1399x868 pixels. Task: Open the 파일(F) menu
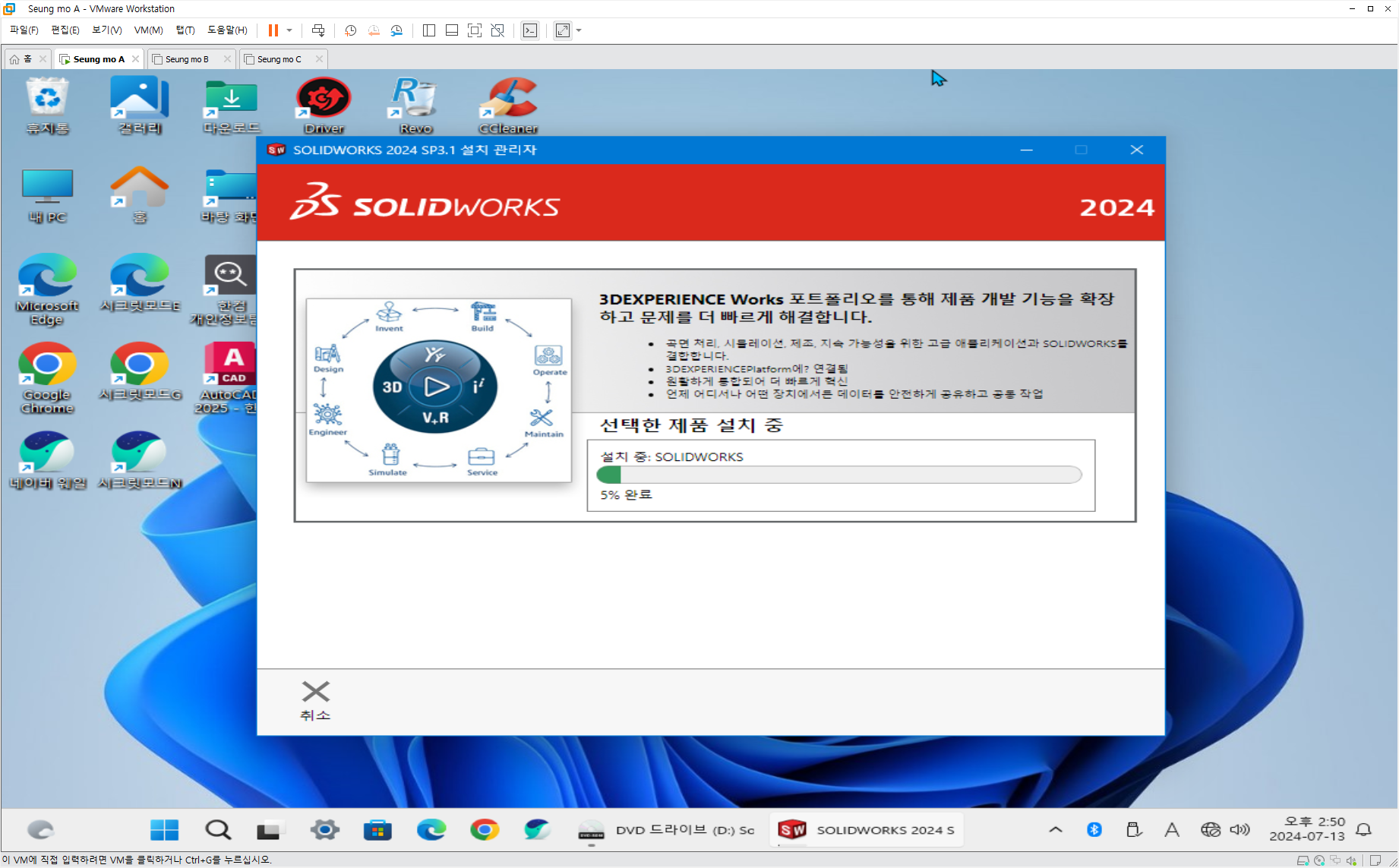(x=24, y=30)
